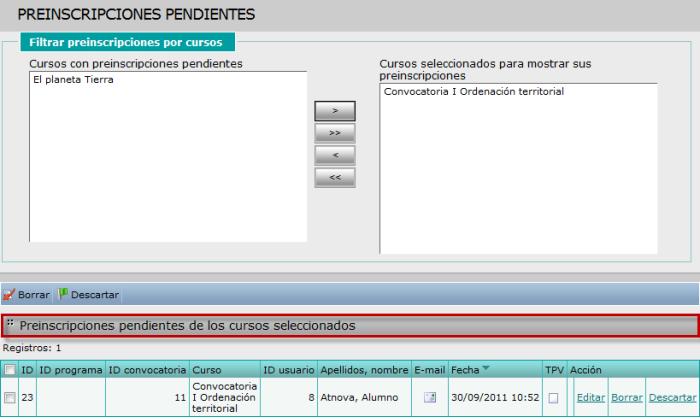Sort by the 'ID usuario' column header

289,370
